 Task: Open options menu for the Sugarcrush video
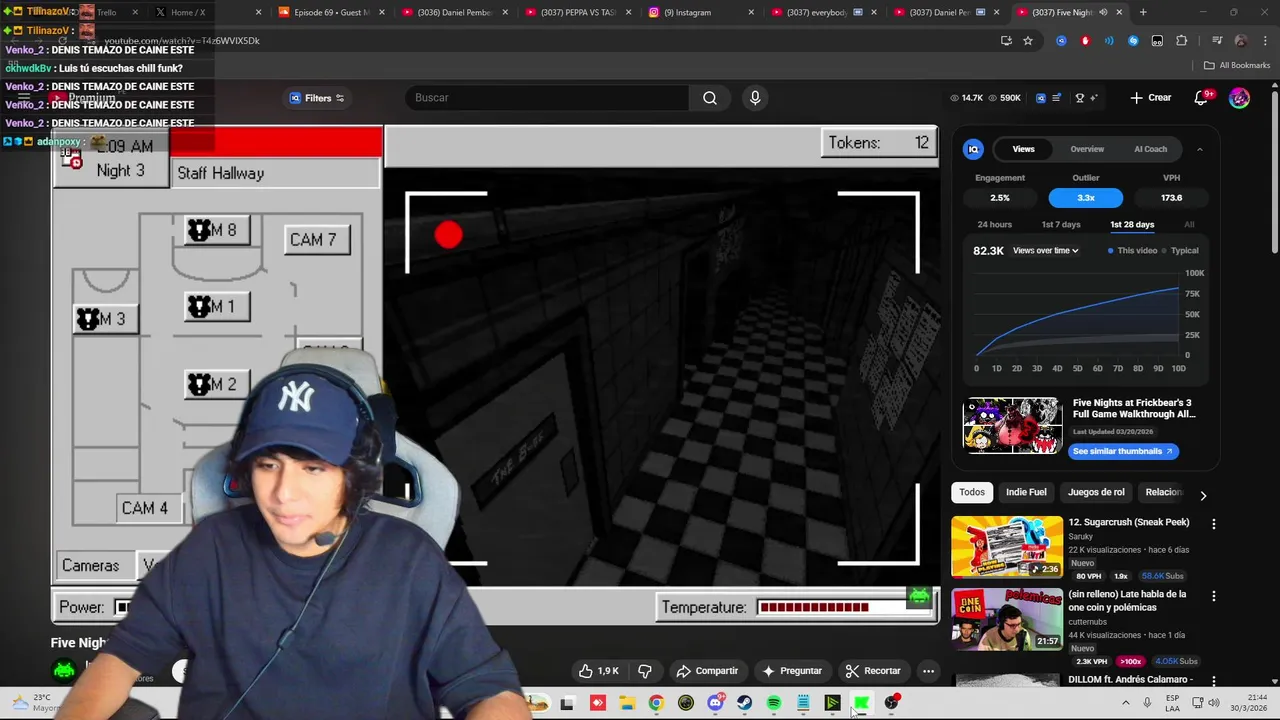[x=1213, y=524]
